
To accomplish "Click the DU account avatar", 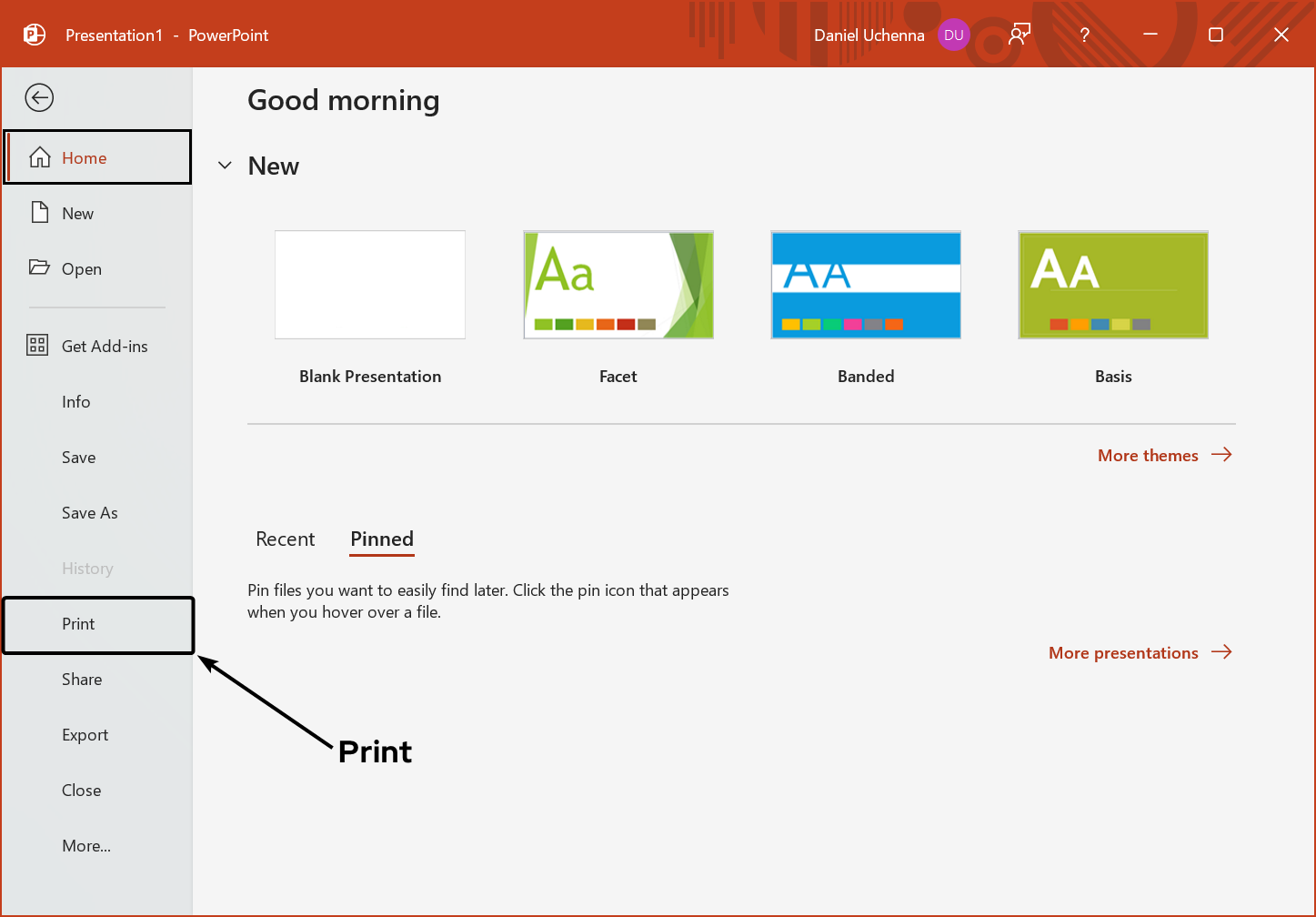I will point(953,35).
